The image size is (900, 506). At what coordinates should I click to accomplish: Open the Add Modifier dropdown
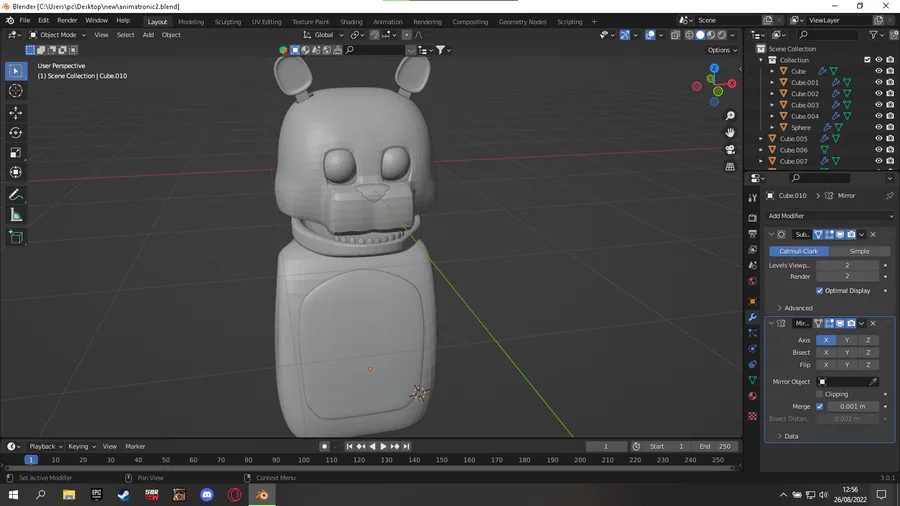point(830,216)
